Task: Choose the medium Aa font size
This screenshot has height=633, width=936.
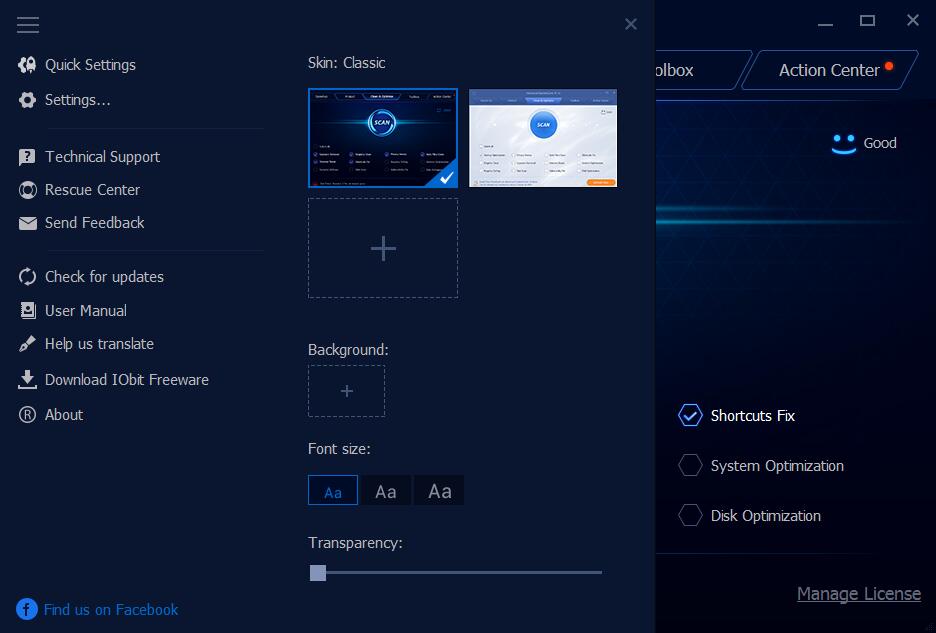Action: (386, 490)
